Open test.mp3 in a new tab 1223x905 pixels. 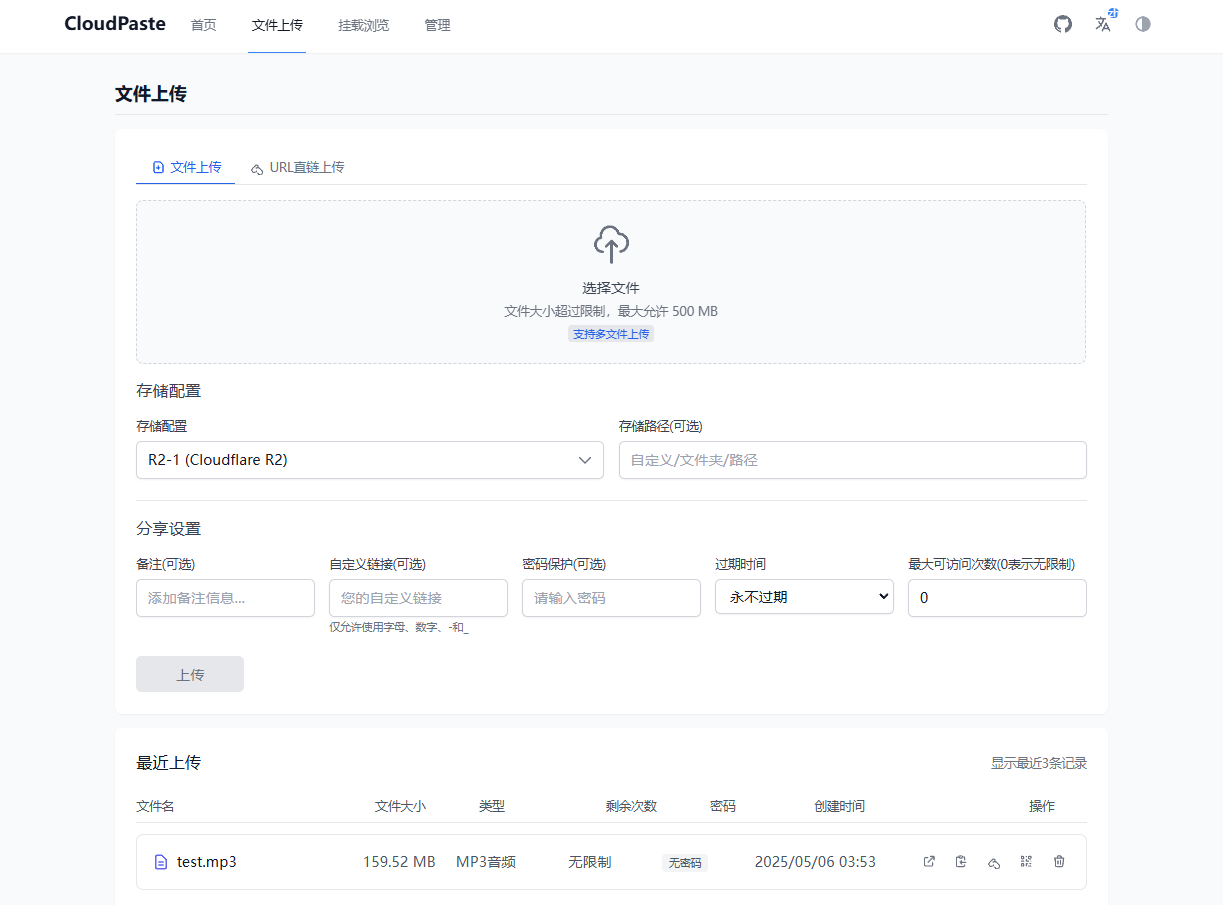point(929,861)
